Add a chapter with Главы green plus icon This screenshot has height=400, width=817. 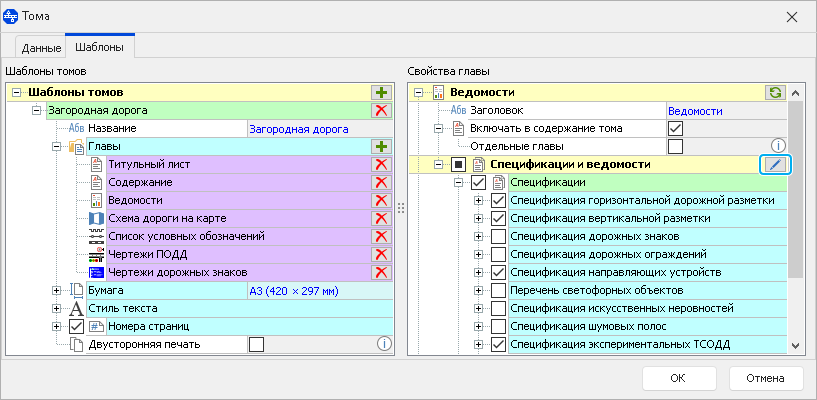point(381,147)
